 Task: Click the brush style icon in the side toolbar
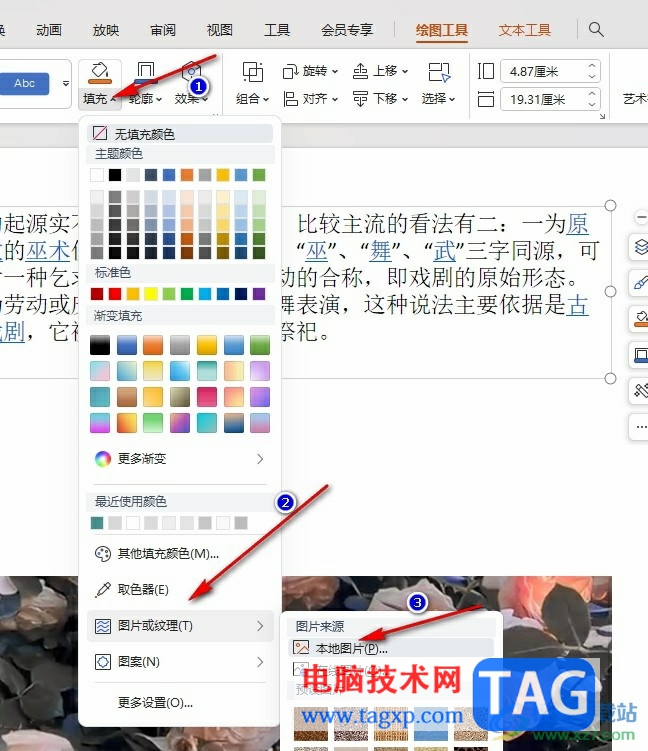[x=641, y=283]
